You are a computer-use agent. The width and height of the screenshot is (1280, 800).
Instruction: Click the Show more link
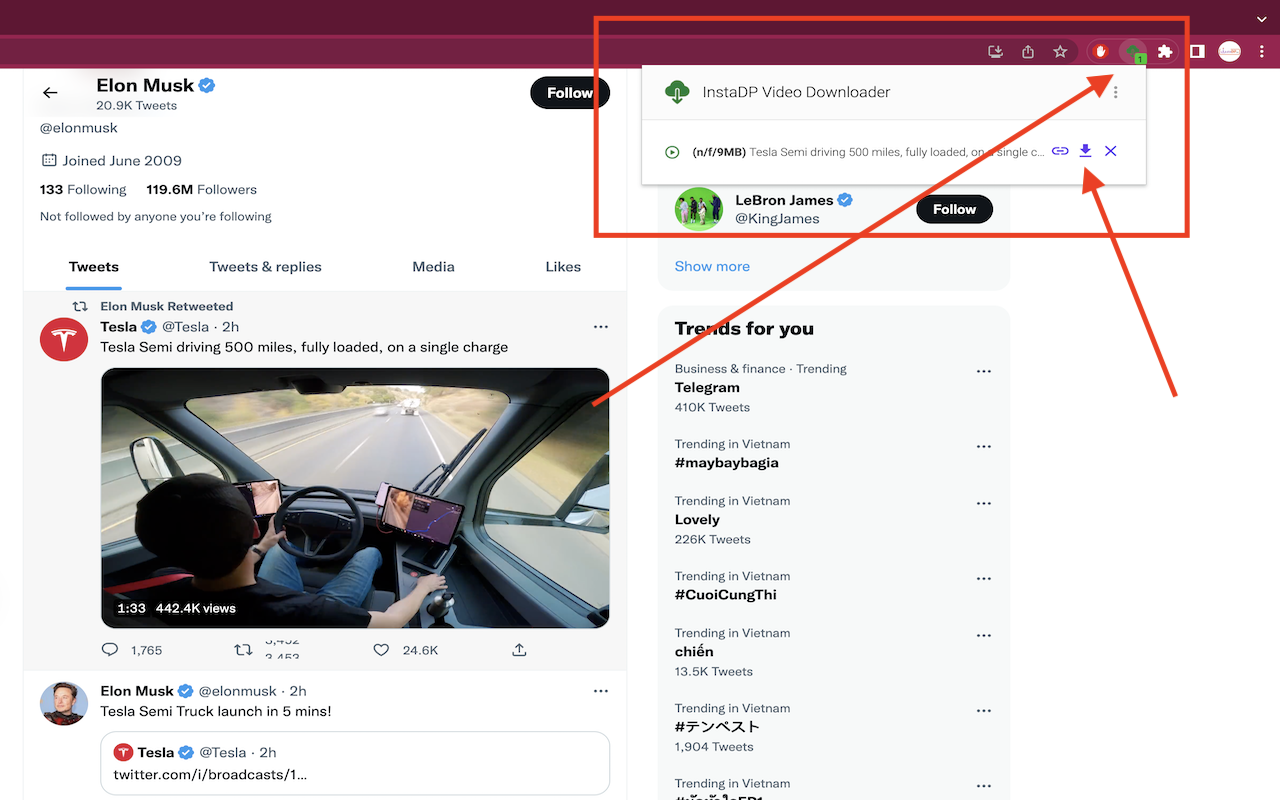tap(712, 266)
